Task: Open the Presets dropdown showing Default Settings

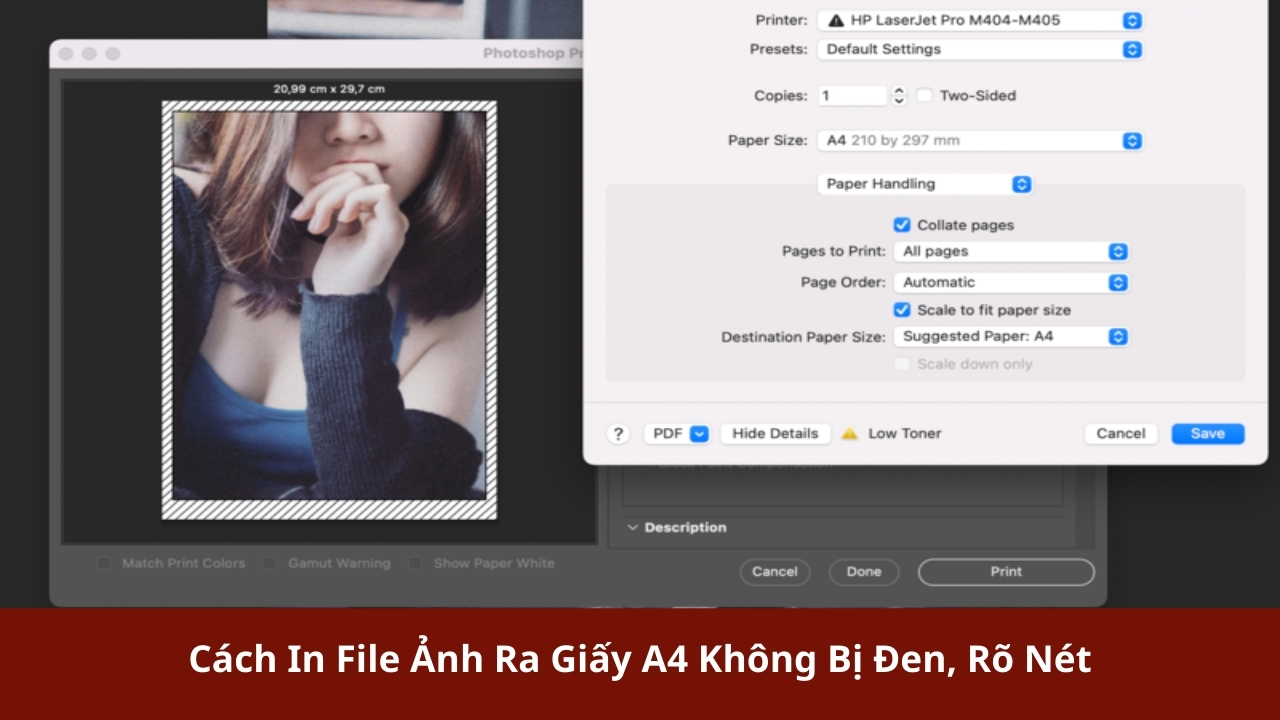Action: [1131, 48]
